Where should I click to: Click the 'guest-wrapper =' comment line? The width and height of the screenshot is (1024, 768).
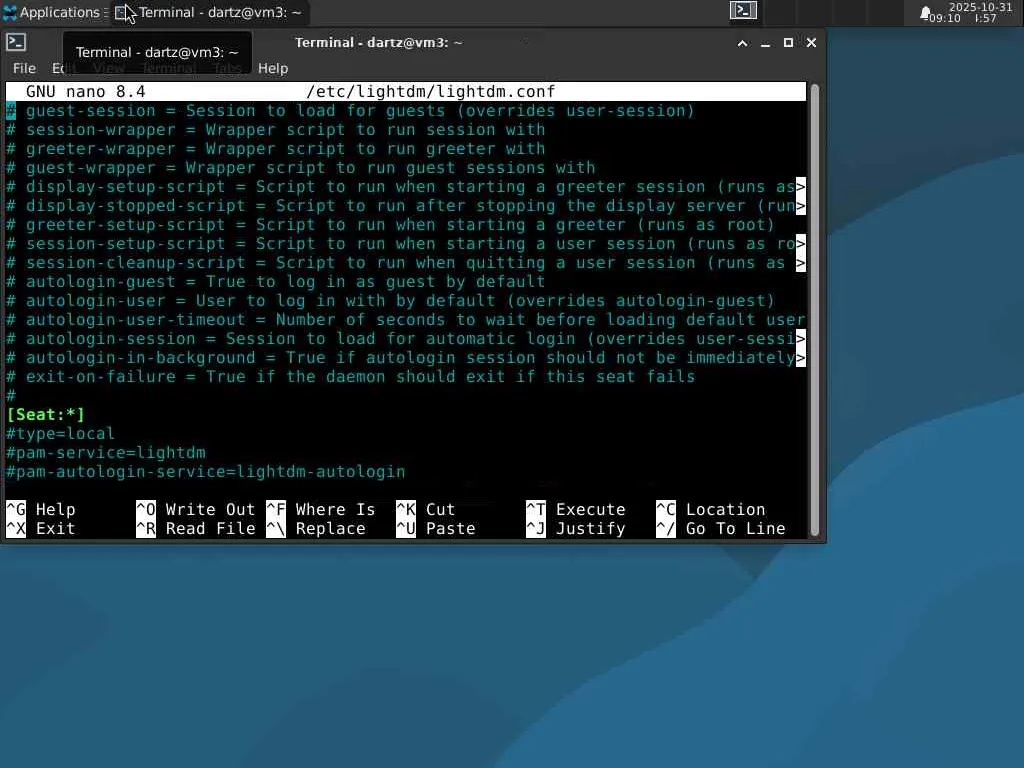(x=300, y=168)
